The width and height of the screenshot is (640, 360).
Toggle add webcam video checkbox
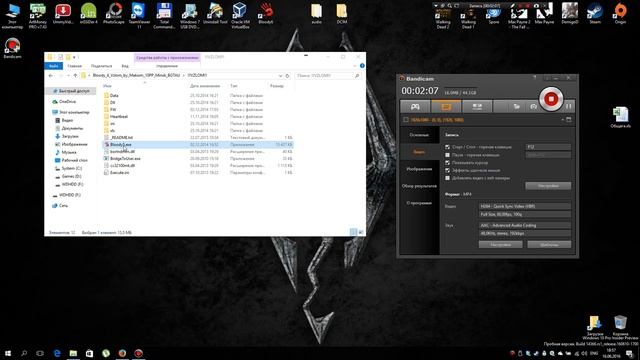pos(447,178)
